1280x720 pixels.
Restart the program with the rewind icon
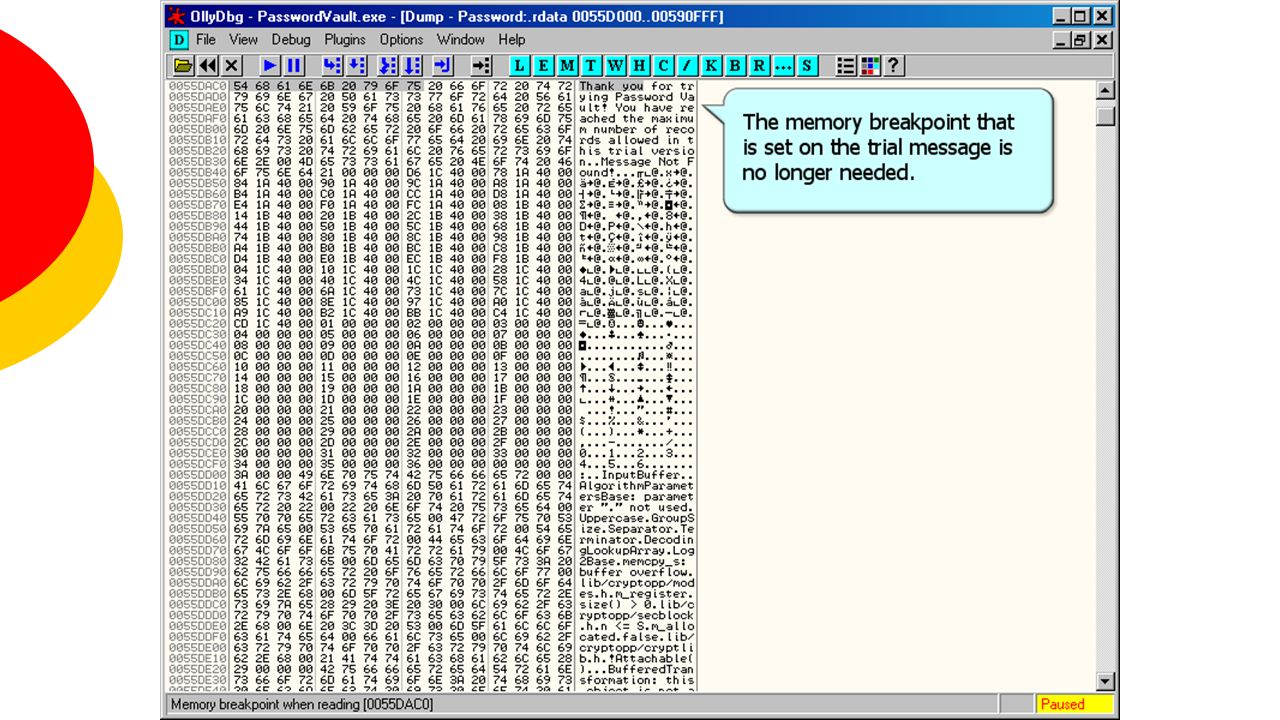(207, 66)
